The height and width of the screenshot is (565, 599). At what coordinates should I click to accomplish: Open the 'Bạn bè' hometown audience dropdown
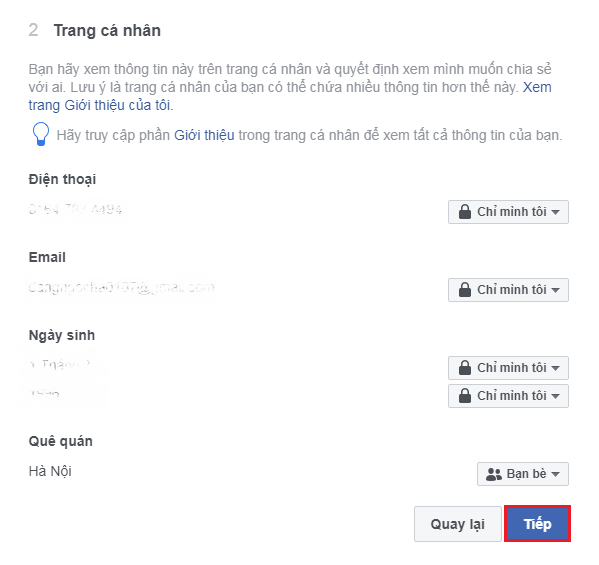[x=523, y=474]
